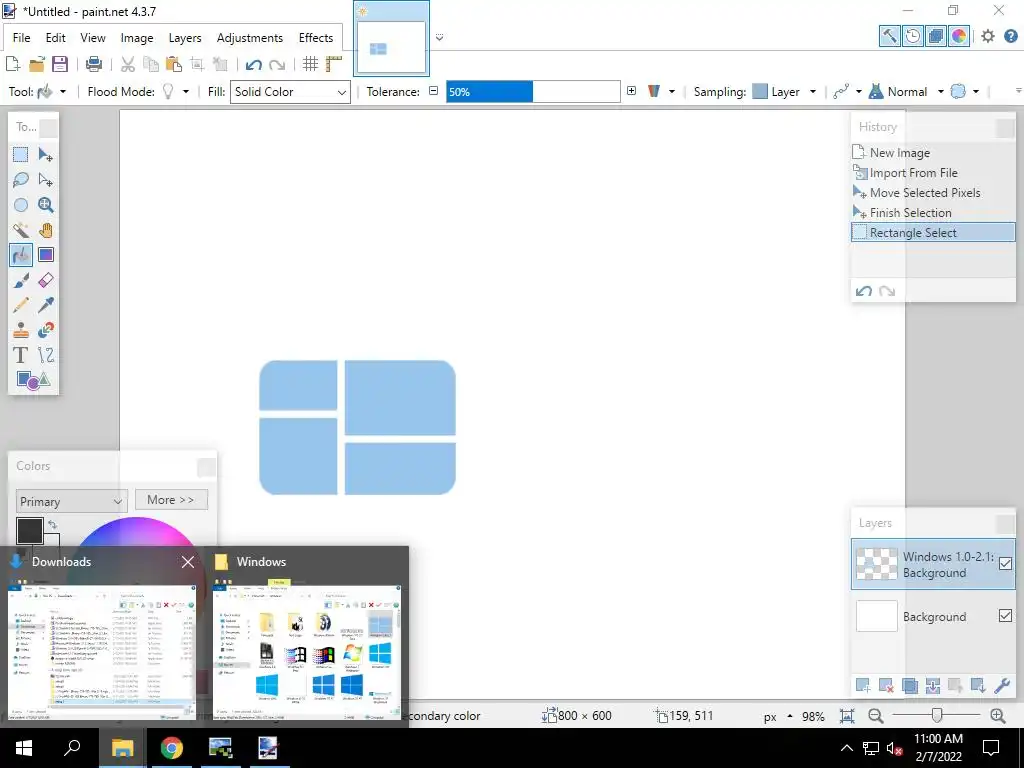Uncheck visibility of the bottom Background layer

click(x=1005, y=615)
